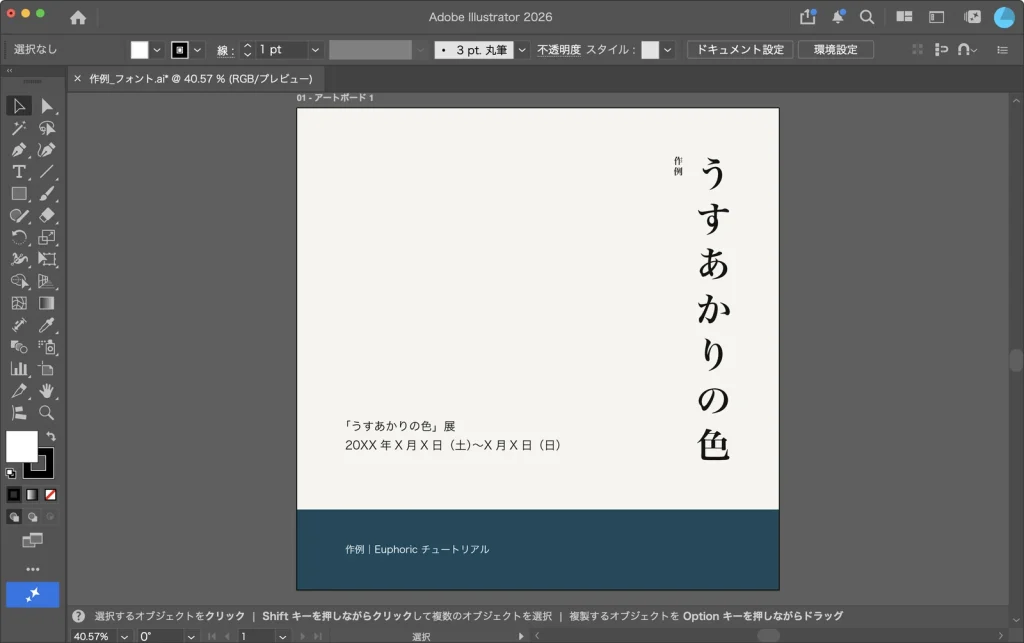The width and height of the screenshot is (1024, 643).
Task: Select the Scale tool
Action: [47, 238]
